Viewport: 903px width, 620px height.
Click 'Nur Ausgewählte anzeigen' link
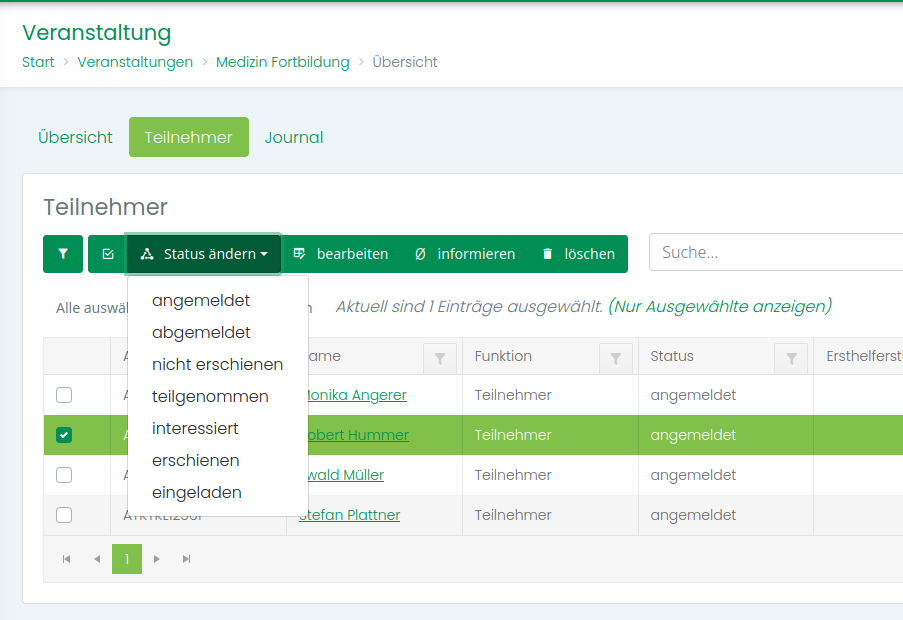[719, 306]
